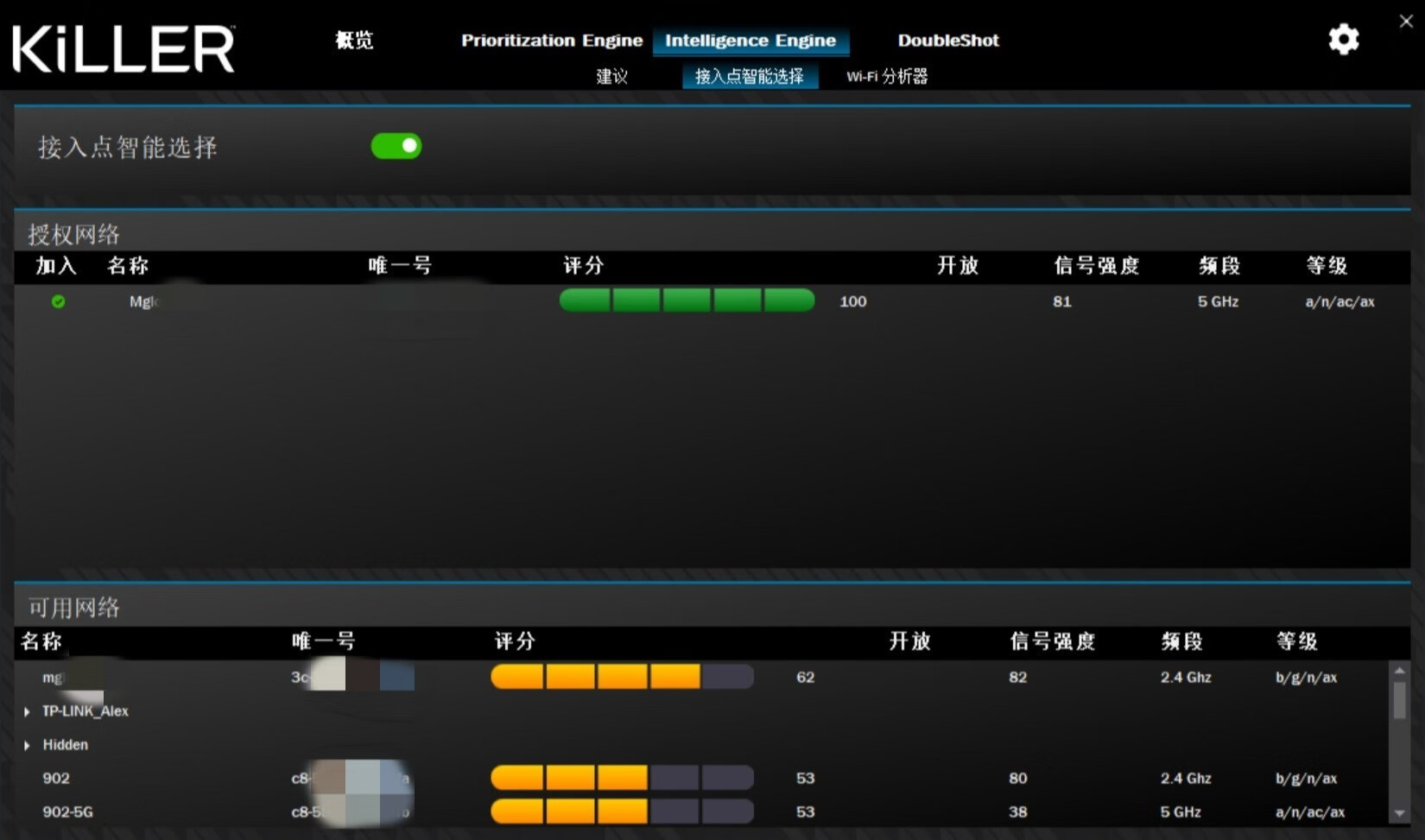This screenshot has height=840, width=1425.
Task: Expand the Hidden network group
Action: point(27,745)
